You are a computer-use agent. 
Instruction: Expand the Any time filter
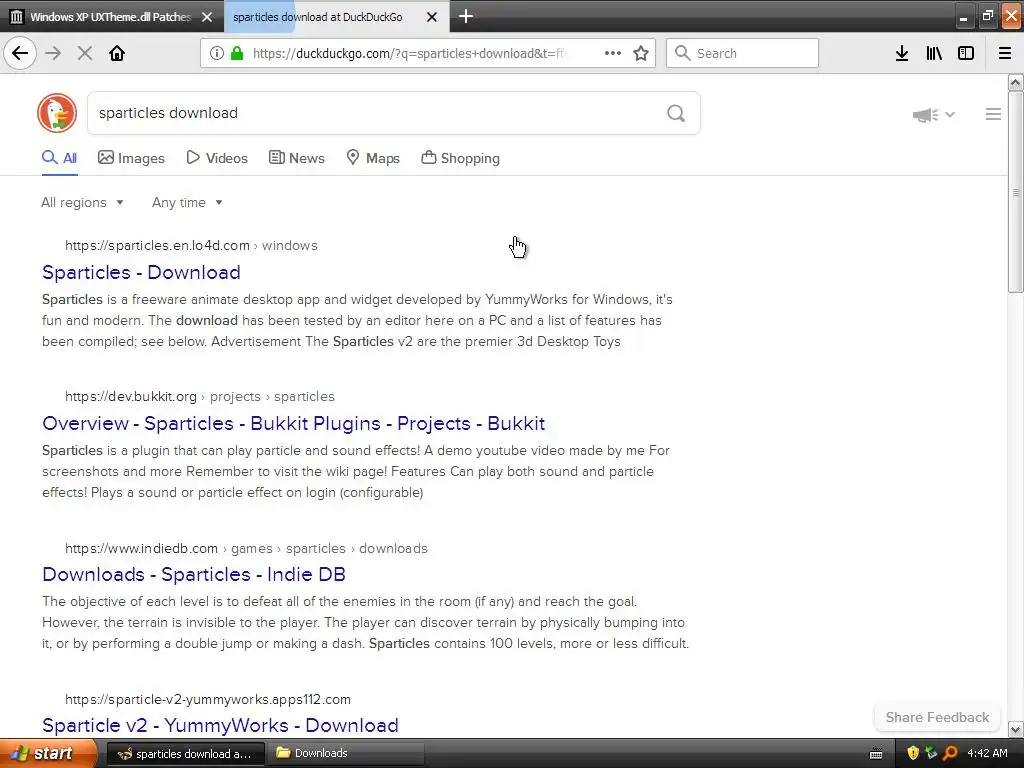[187, 202]
